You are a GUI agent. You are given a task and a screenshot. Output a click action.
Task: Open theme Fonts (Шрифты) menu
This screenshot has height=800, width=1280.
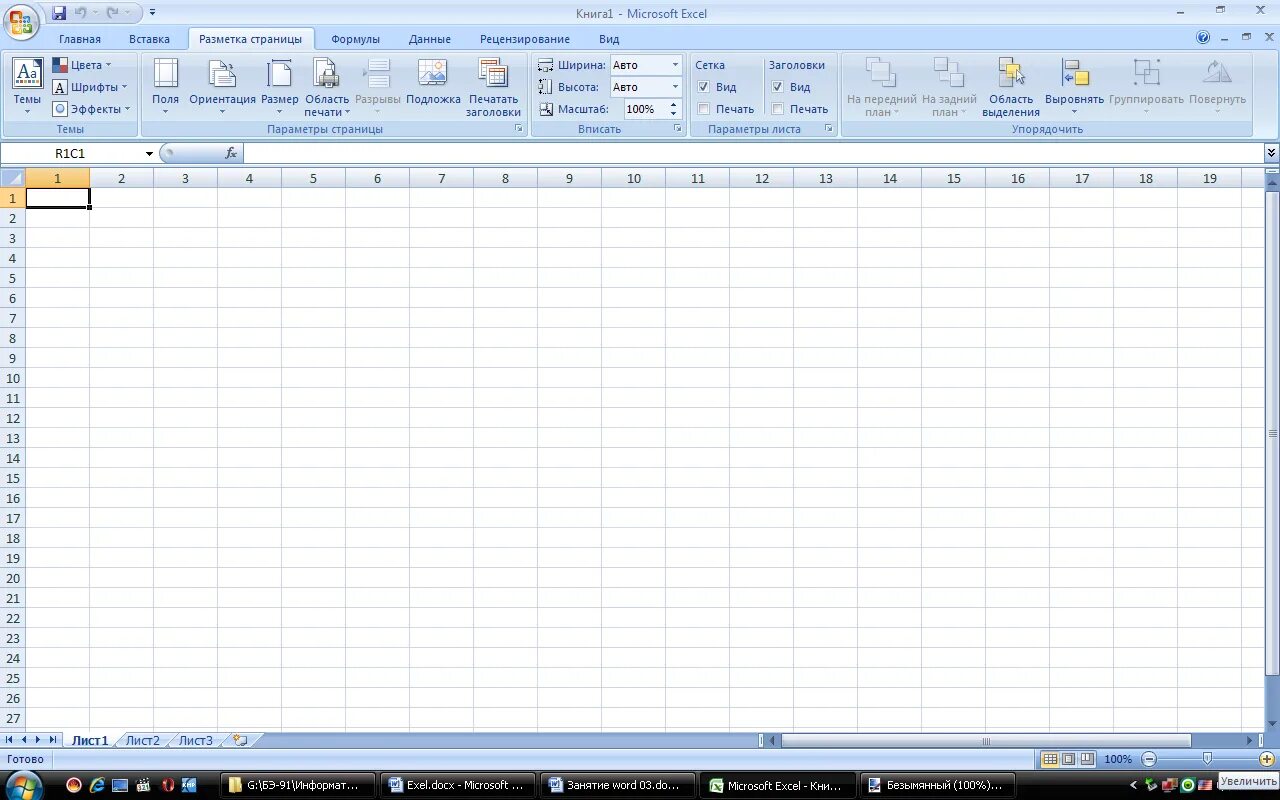tap(91, 87)
